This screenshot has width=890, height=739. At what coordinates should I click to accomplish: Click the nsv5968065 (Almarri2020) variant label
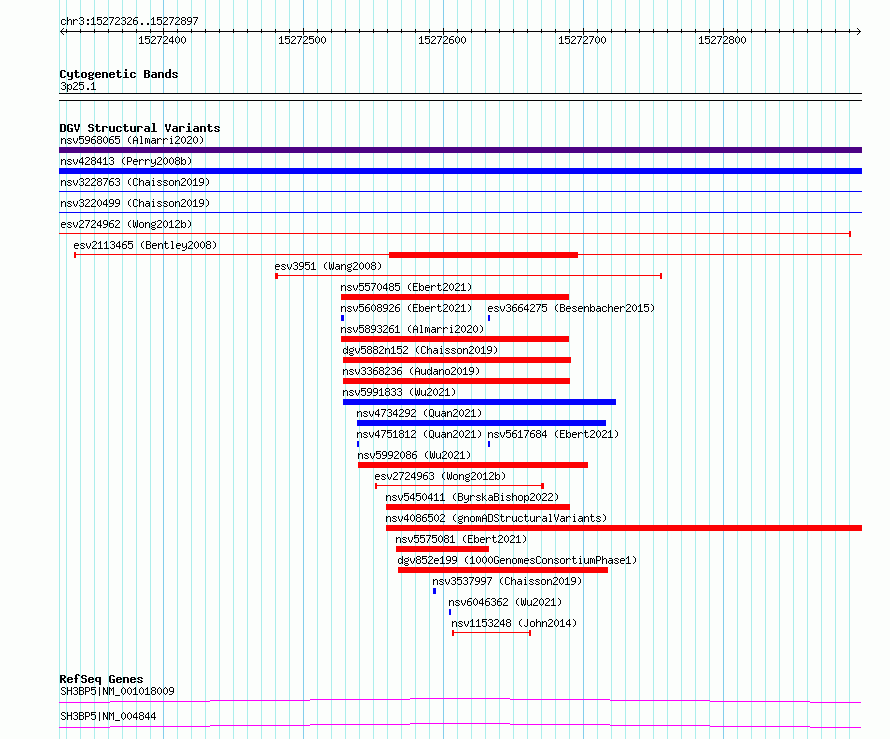click(x=132, y=140)
